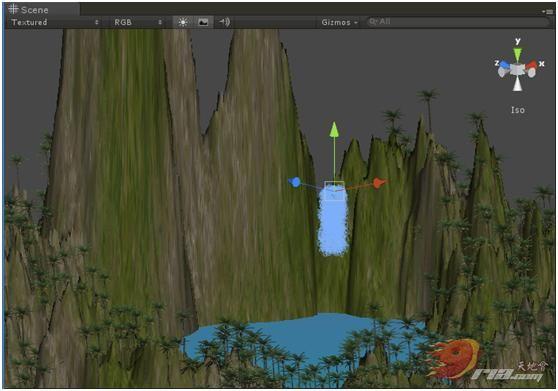
Task: Grab the green Y move arrow handle
Action: tap(334, 130)
